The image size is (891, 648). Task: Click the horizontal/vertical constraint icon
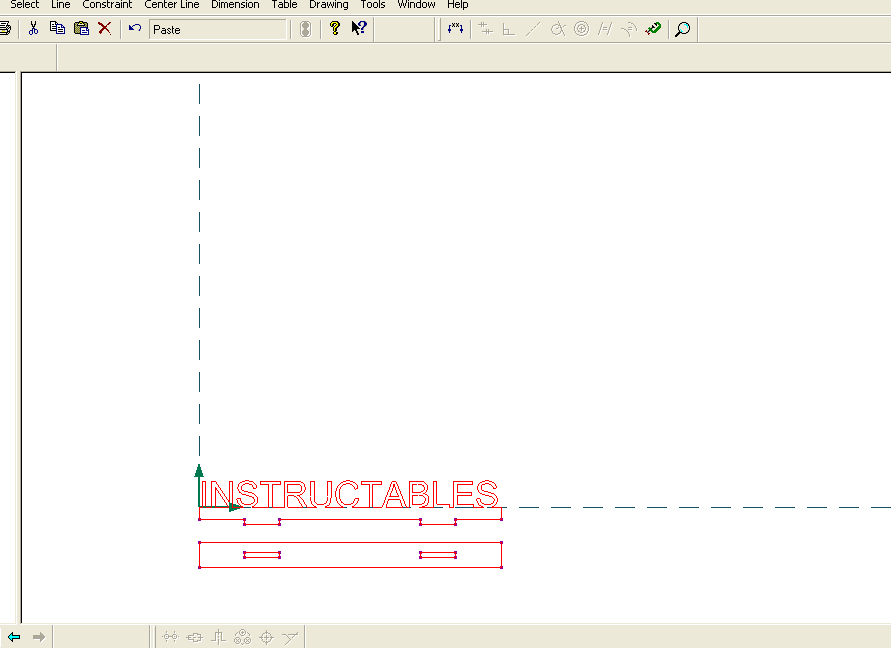click(x=485, y=28)
